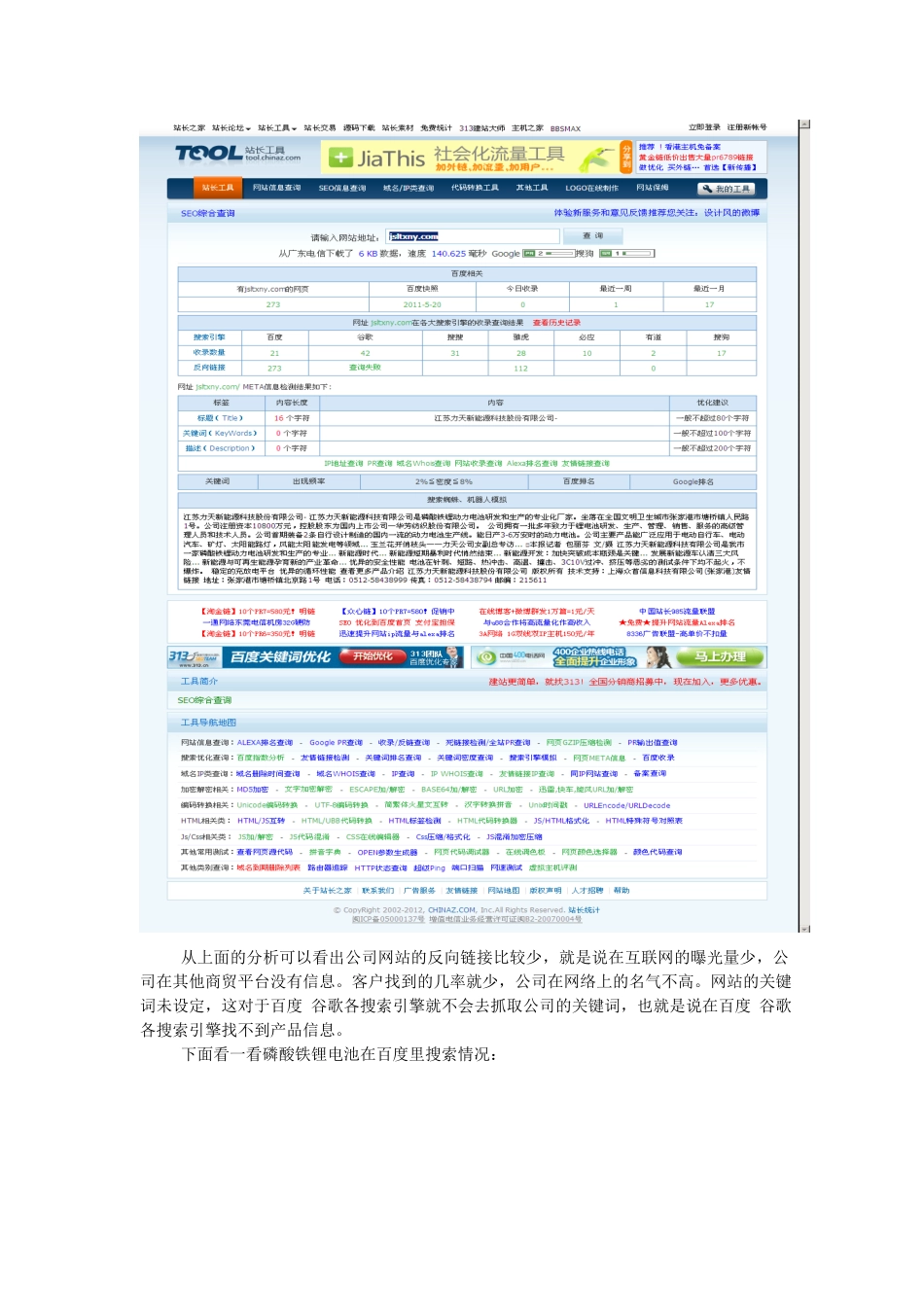Open the 域名/IP类查询 nav tab
Image resolution: width=924 pixels, height=1307 pixels.
click(x=409, y=188)
